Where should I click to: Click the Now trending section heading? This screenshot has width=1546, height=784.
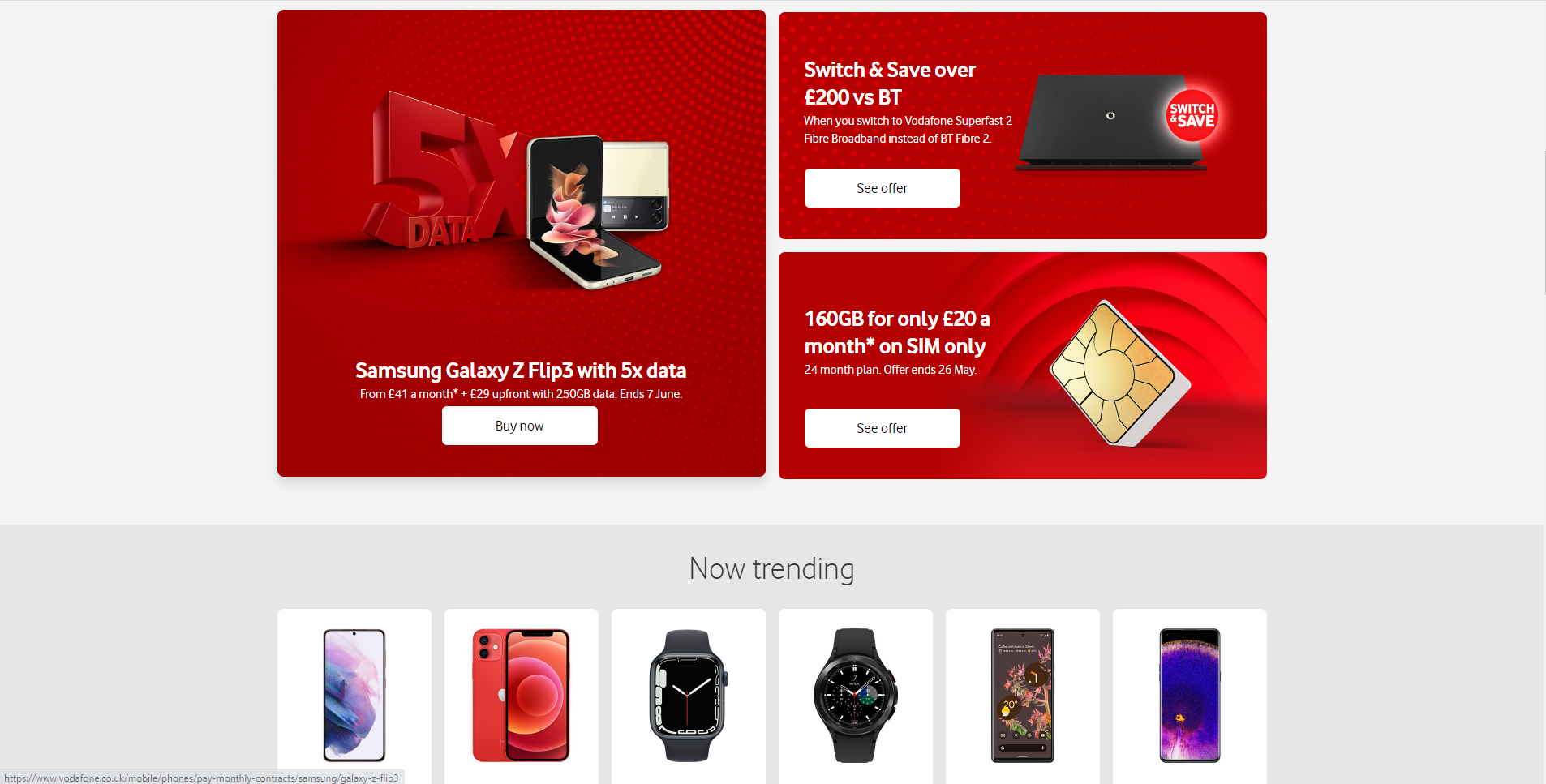pos(771,568)
